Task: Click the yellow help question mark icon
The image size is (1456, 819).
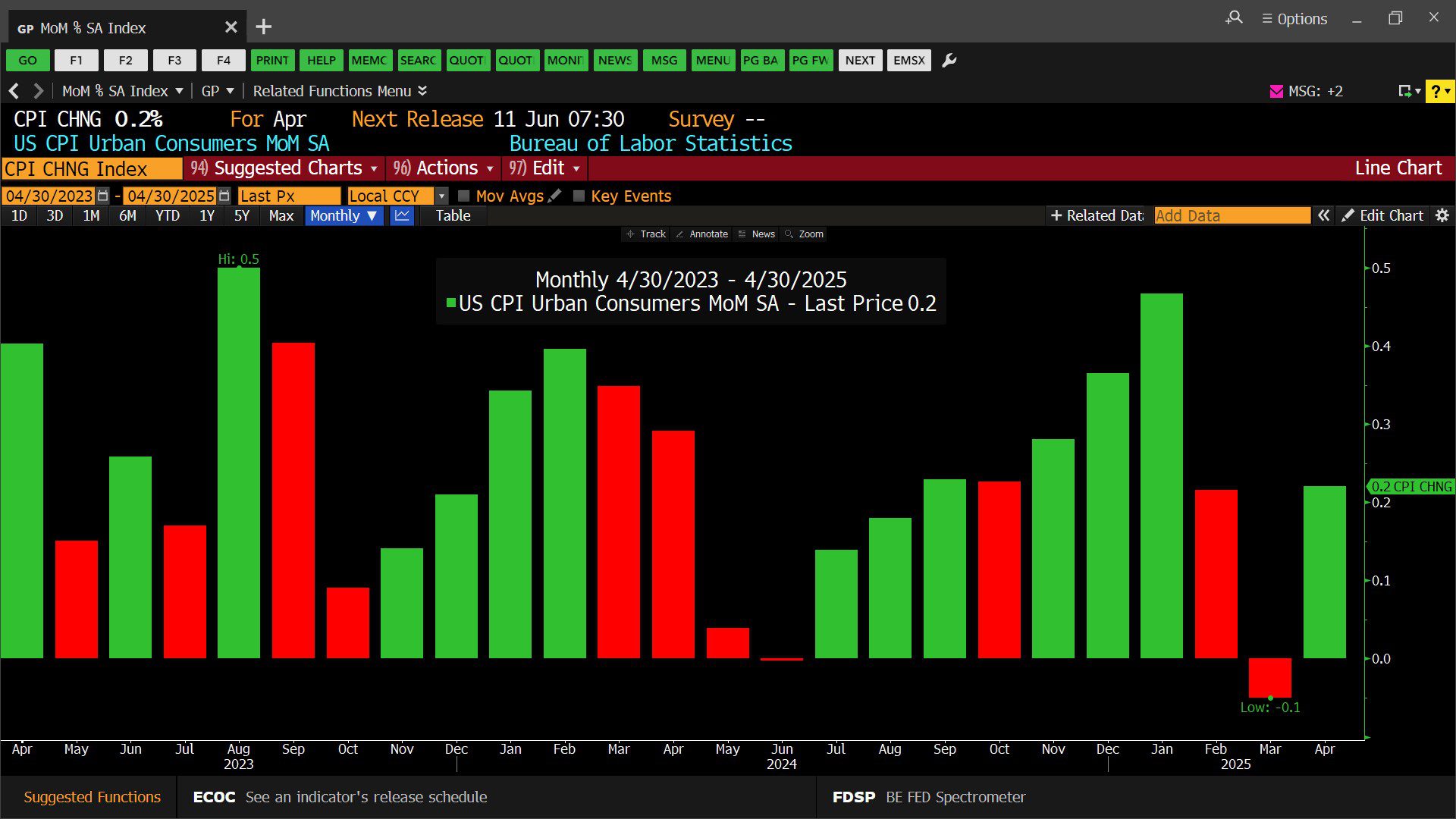Action: (x=1437, y=92)
